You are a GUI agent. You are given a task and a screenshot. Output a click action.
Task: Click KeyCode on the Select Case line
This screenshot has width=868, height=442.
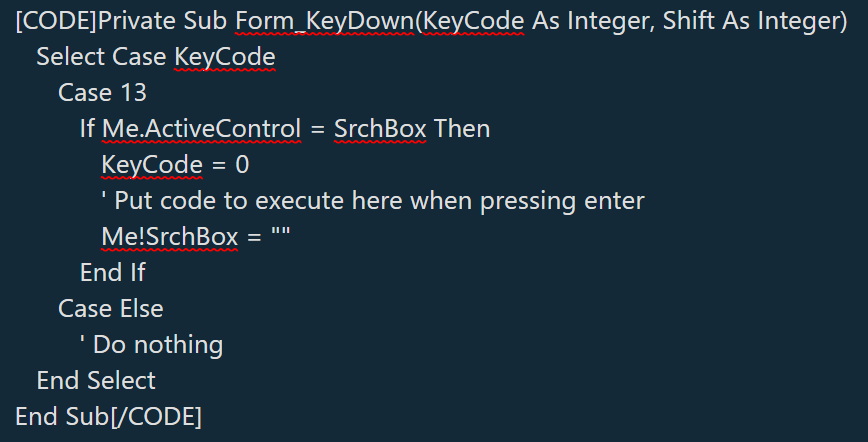pos(224,58)
